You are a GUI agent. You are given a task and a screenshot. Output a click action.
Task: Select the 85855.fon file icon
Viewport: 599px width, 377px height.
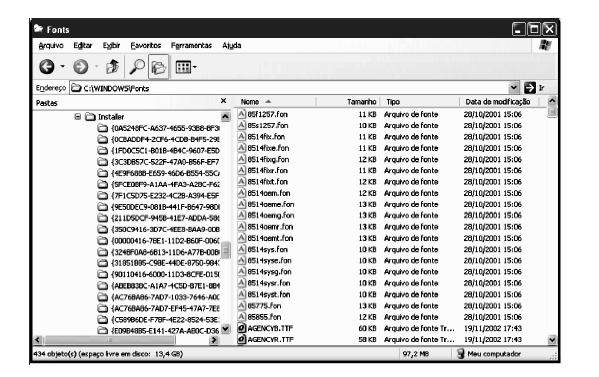pyautogui.click(x=241, y=317)
